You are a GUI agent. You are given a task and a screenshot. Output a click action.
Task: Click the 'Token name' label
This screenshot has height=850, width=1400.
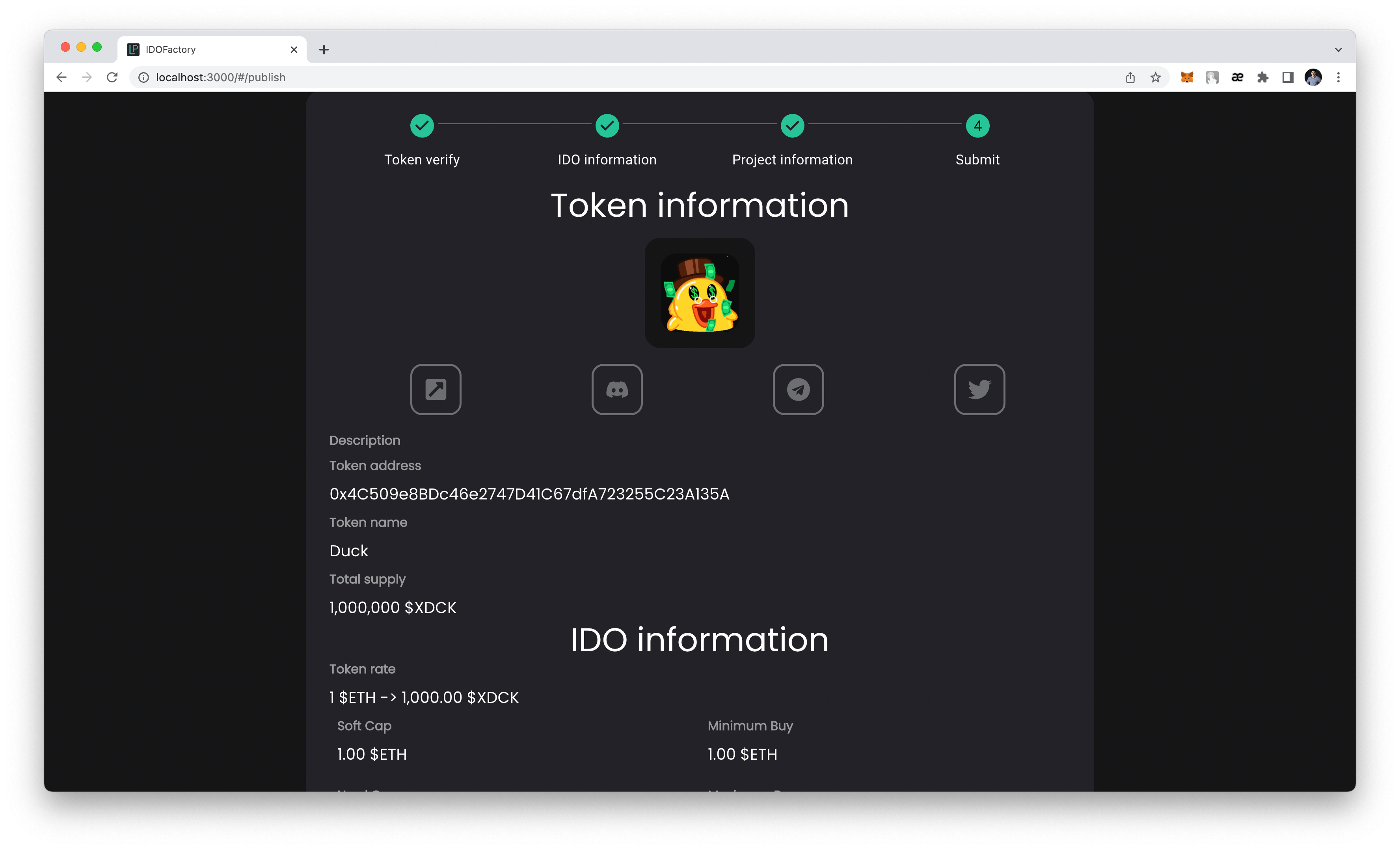[368, 522]
